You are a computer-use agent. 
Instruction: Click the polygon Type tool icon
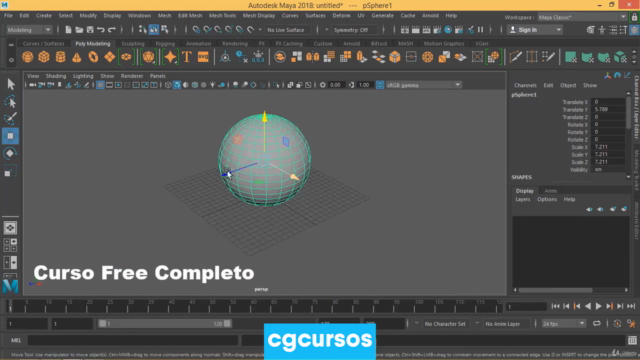click(187, 57)
